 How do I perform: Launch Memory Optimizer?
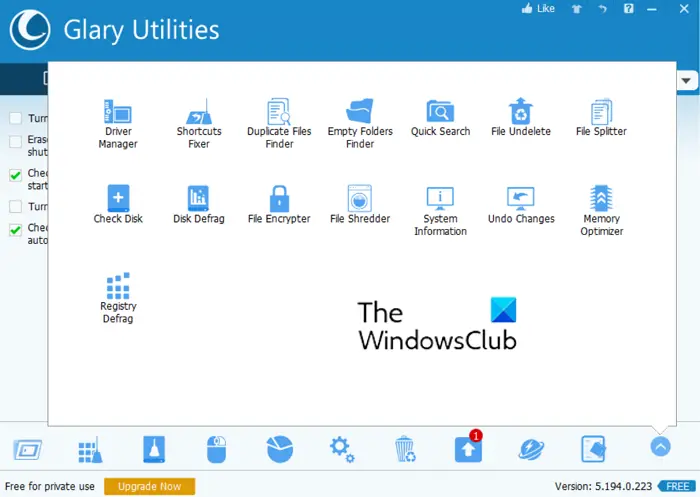click(601, 211)
